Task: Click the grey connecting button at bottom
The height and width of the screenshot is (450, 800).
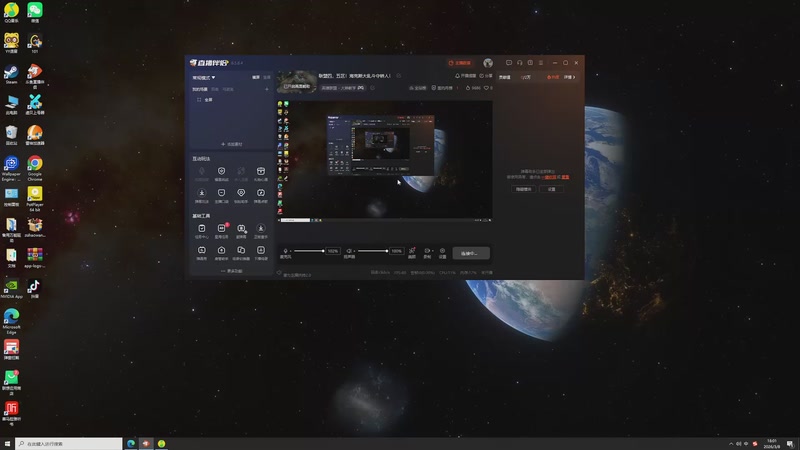Action: tap(471, 253)
